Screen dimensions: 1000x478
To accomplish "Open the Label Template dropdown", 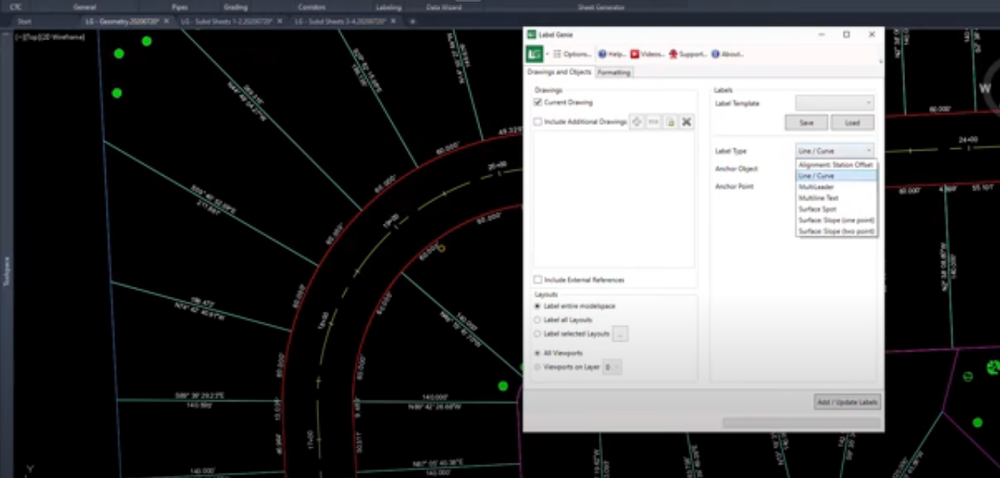I will tap(835, 103).
